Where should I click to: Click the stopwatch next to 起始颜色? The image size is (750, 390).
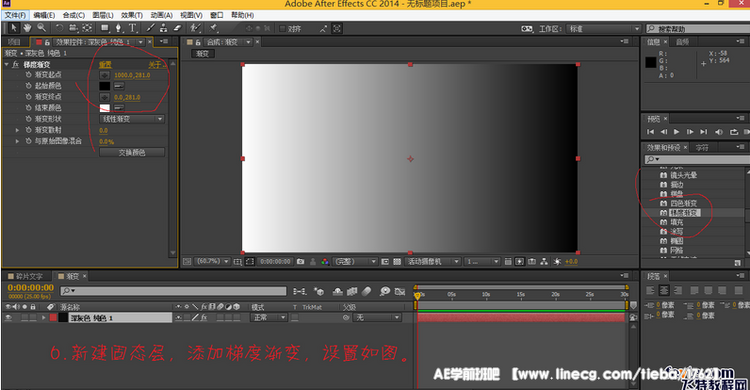[x=29, y=86]
